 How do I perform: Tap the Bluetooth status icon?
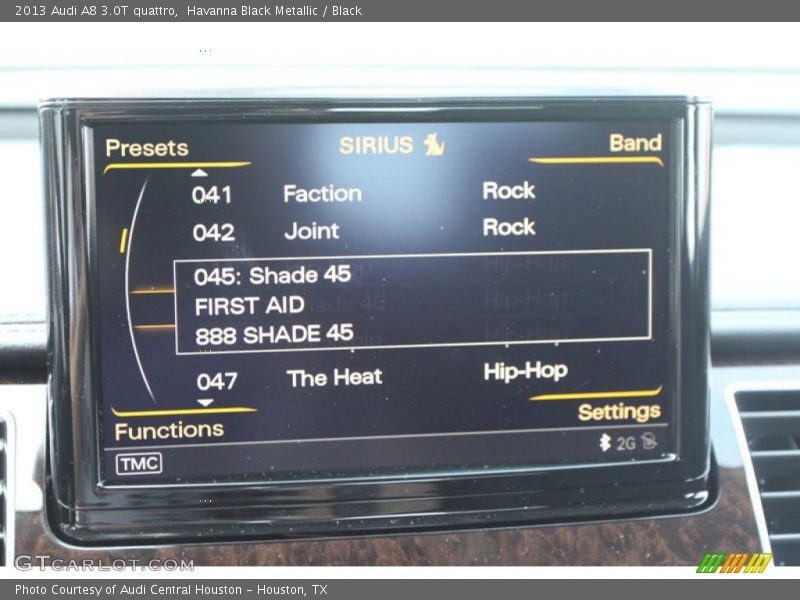pyautogui.click(x=605, y=443)
